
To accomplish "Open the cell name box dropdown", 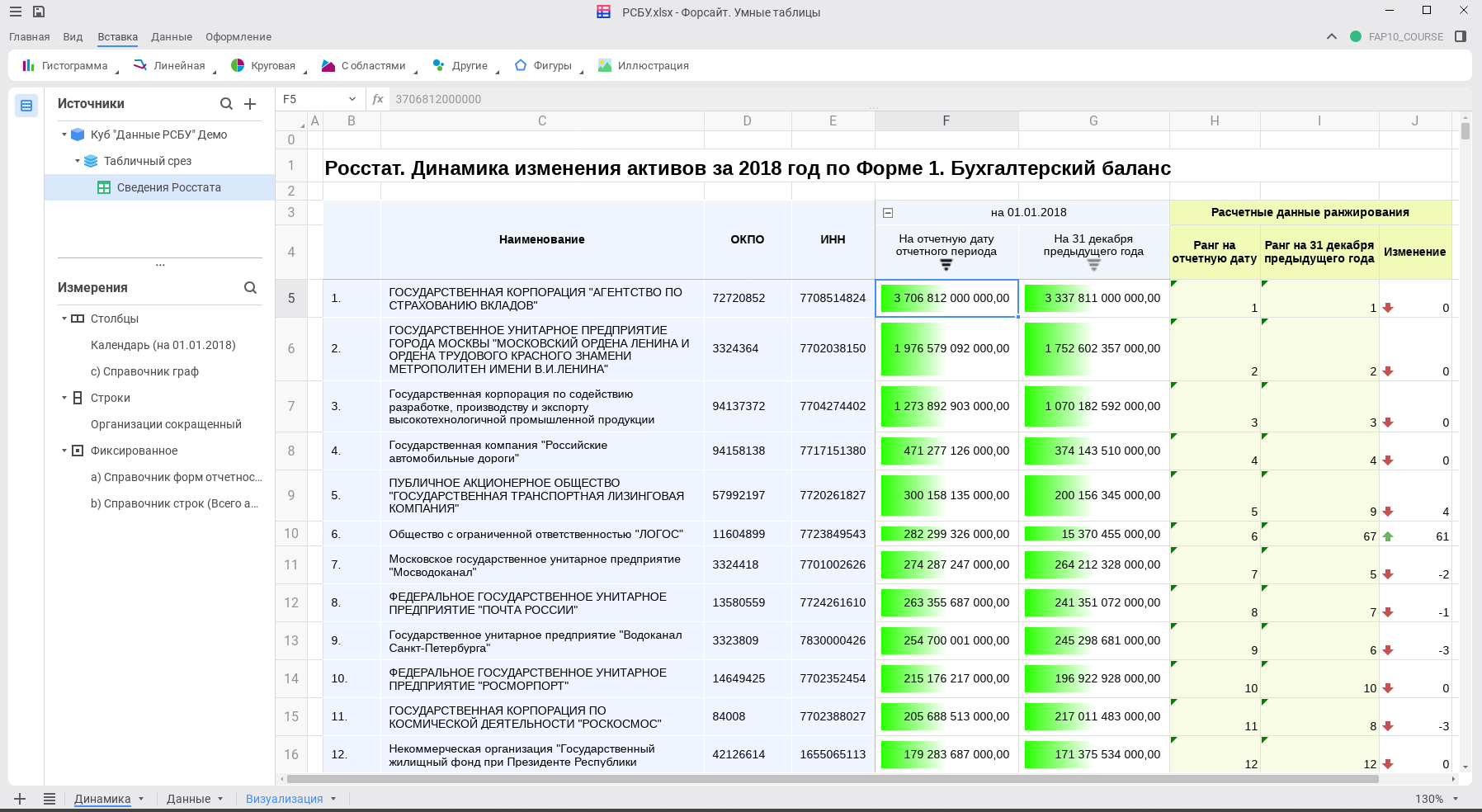I will (x=352, y=99).
